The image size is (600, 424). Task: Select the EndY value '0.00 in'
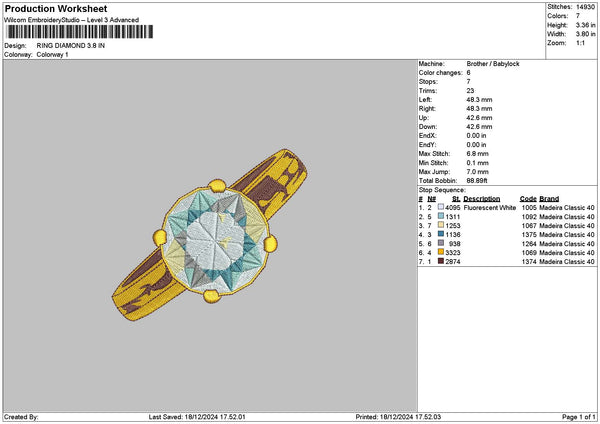coord(476,145)
